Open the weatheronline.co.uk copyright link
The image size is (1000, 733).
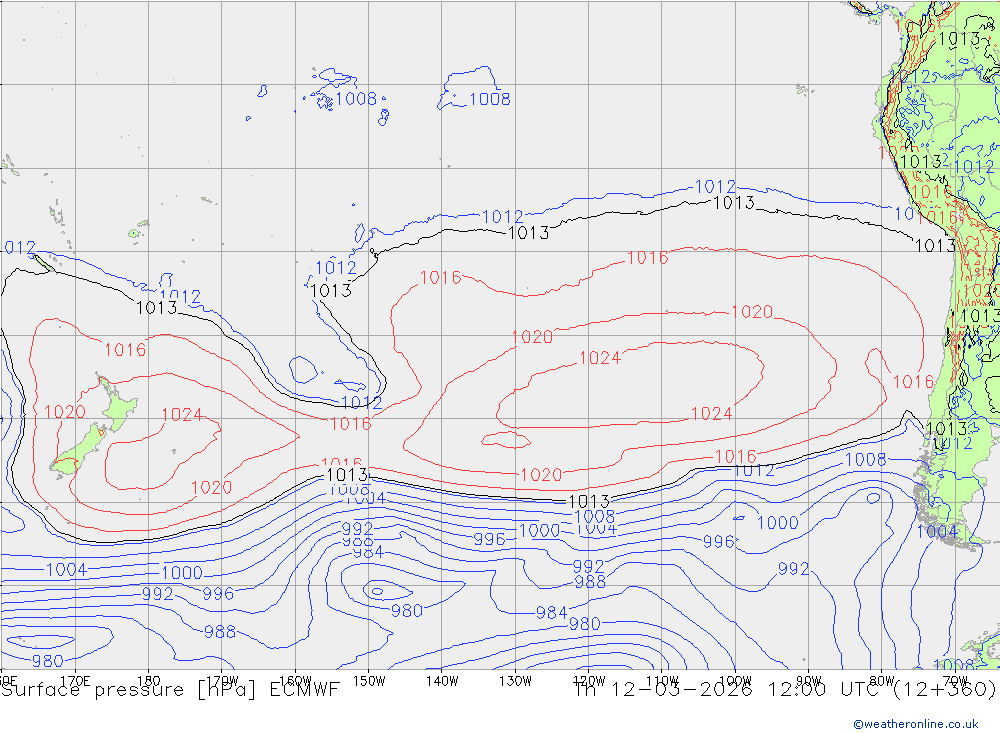(x=916, y=724)
